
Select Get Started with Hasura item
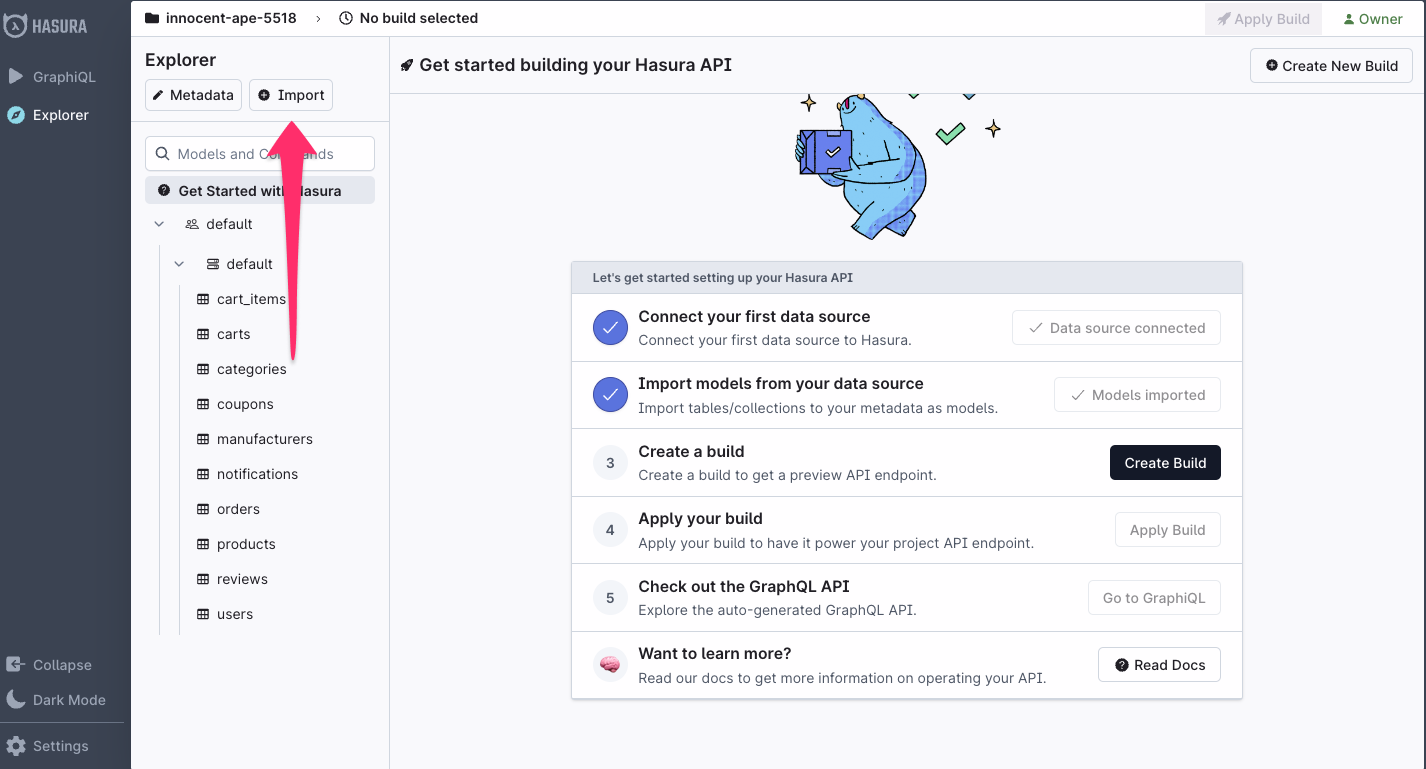[x=260, y=191]
